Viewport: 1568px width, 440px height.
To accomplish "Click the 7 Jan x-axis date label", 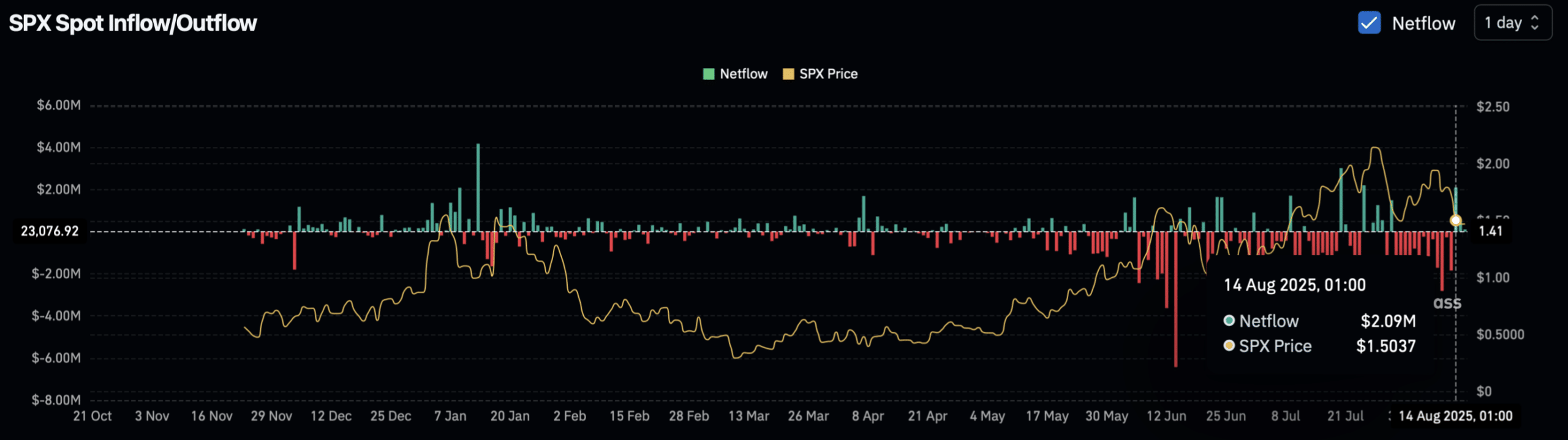I will coord(450,416).
